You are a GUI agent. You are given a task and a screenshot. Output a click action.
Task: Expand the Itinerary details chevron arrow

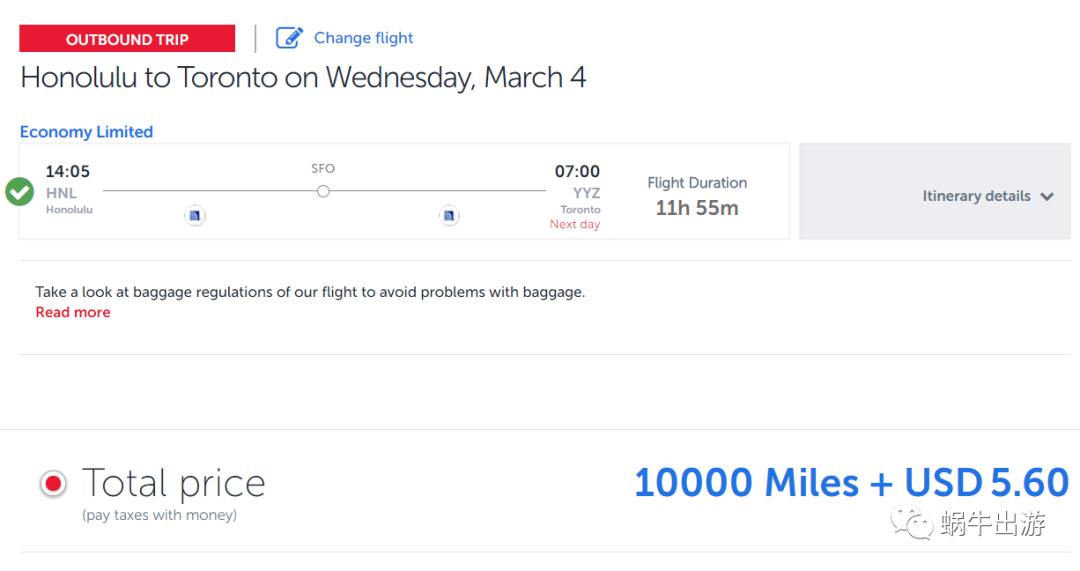click(1047, 197)
